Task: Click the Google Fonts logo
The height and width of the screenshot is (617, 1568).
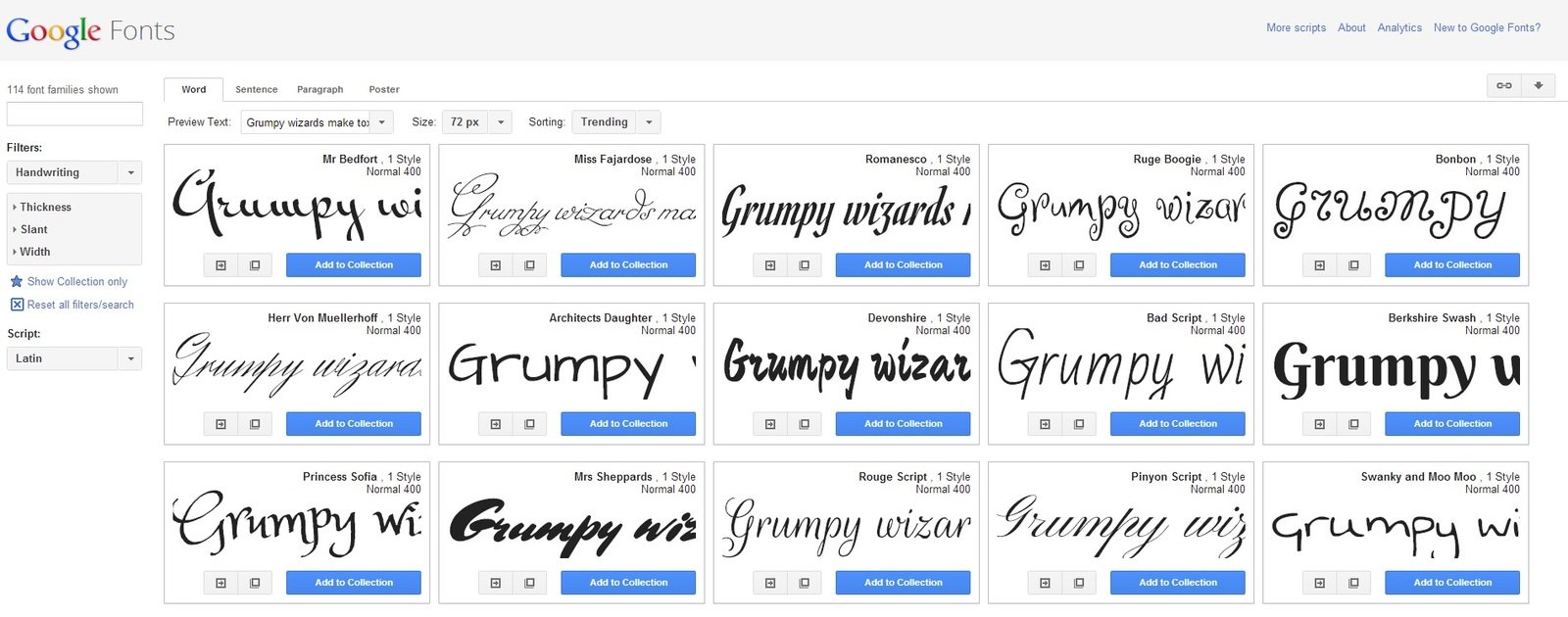Action: (x=90, y=31)
